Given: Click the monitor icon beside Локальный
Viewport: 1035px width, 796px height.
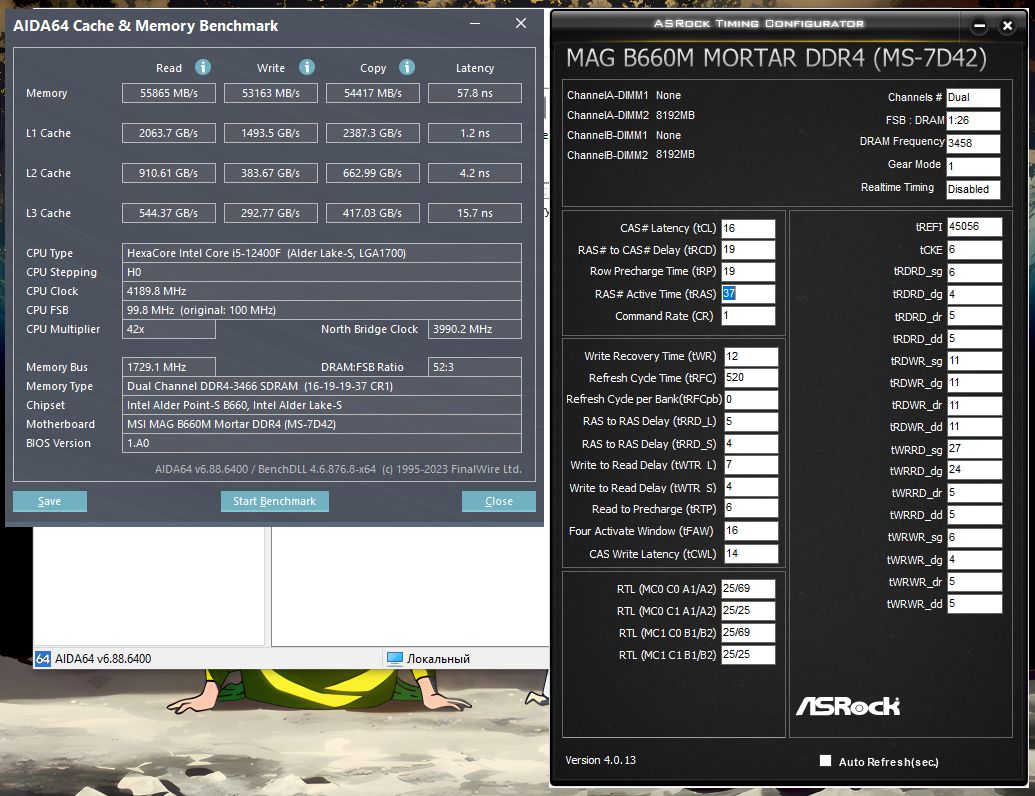Looking at the screenshot, I should click(x=395, y=659).
